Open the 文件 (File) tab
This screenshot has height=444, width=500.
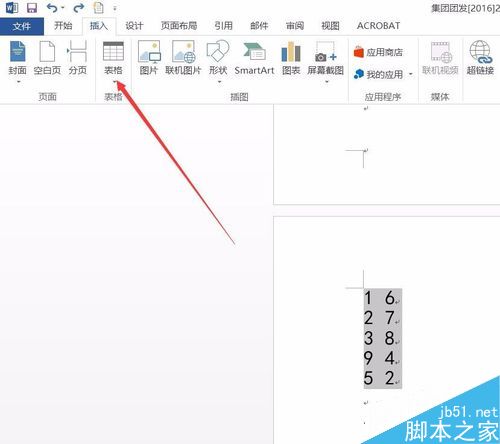22,26
